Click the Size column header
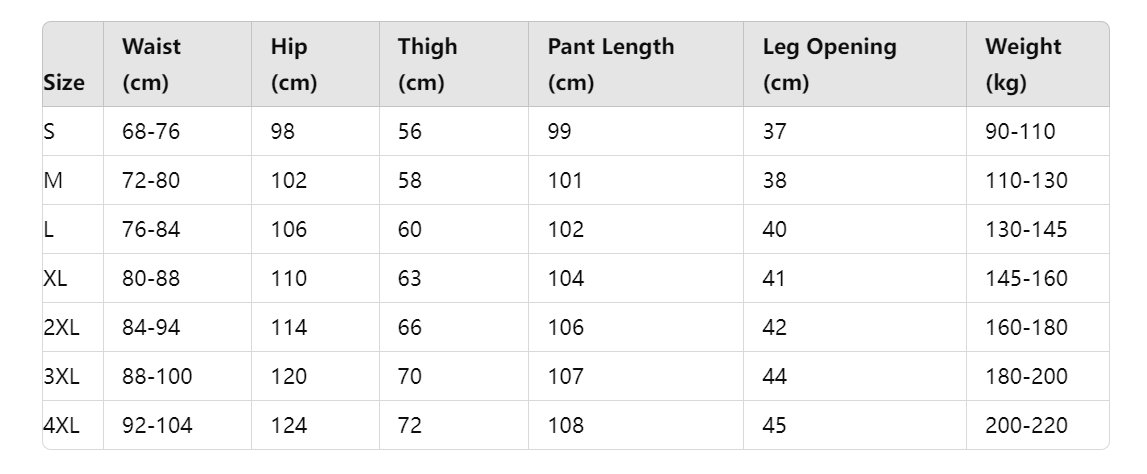 point(64,82)
